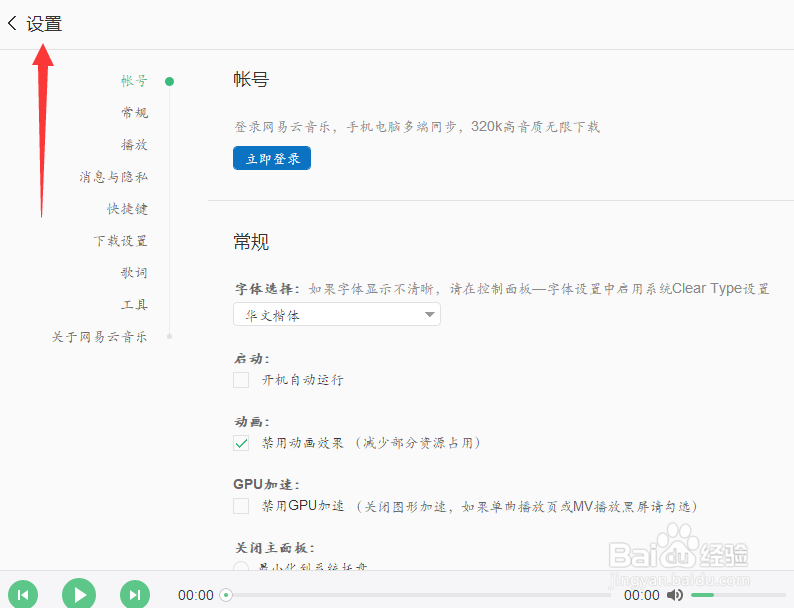Open 常规 section in sidebar
This screenshot has height=608, width=794.
pyautogui.click(x=134, y=112)
